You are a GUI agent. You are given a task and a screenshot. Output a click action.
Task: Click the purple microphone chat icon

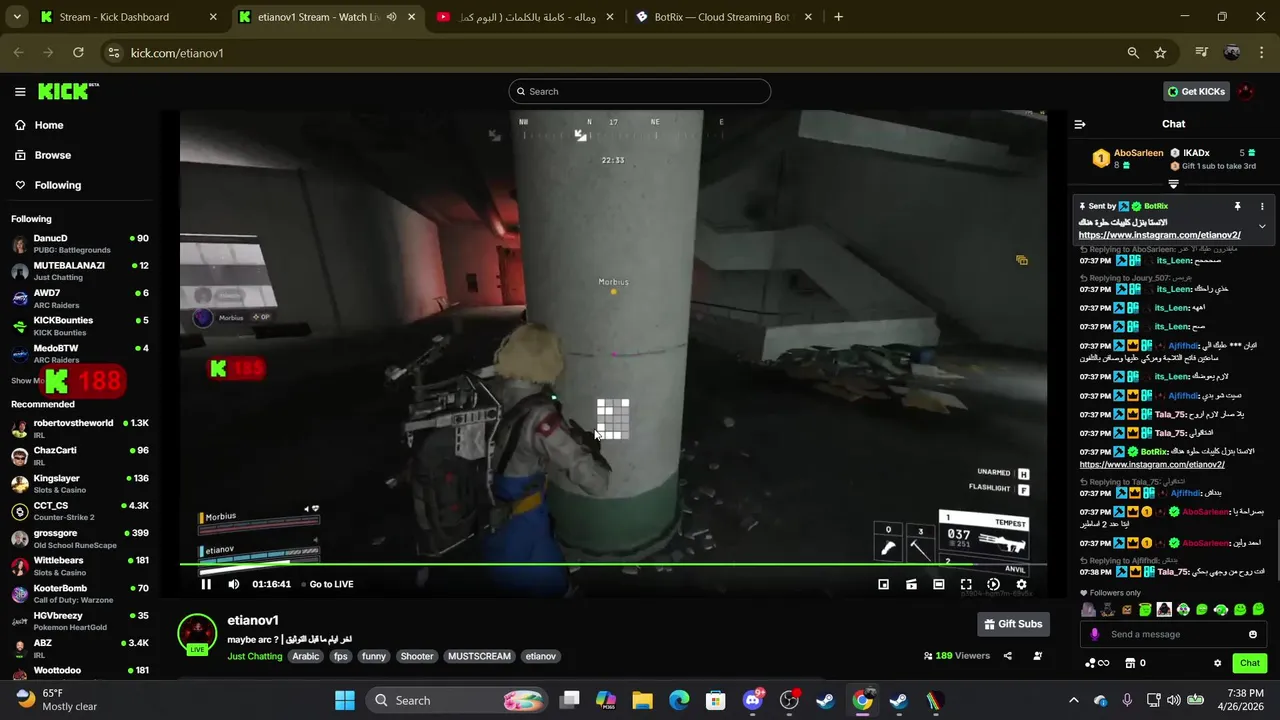pyautogui.click(x=1094, y=634)
